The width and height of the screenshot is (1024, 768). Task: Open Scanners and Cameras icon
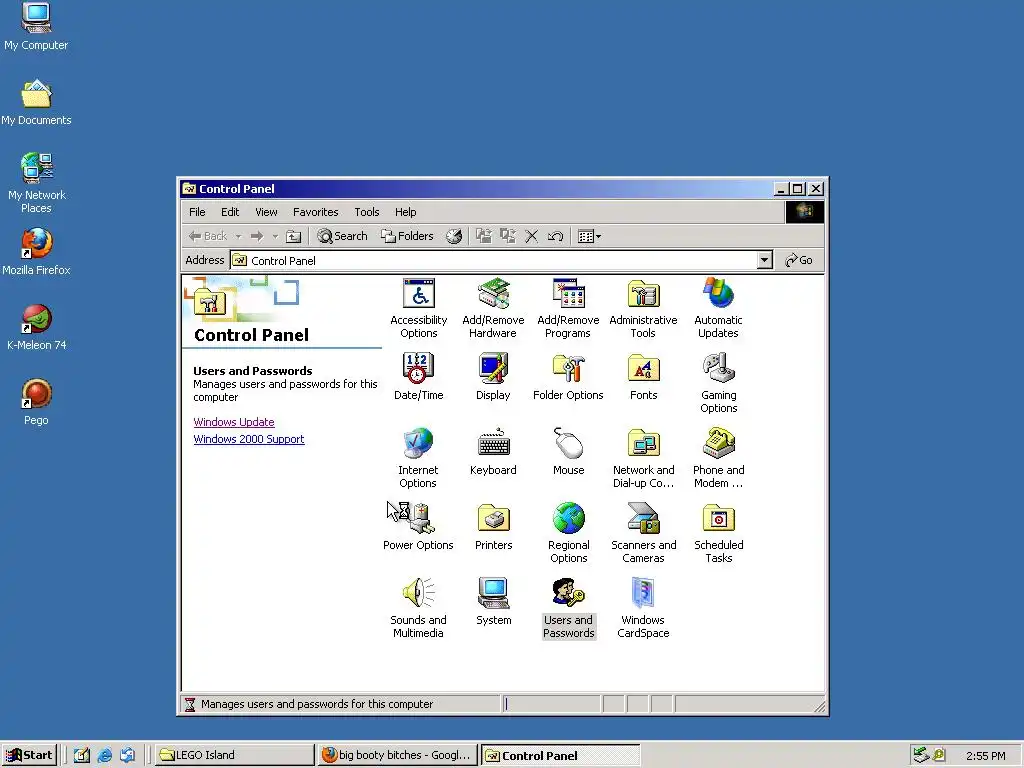(643, 534)
